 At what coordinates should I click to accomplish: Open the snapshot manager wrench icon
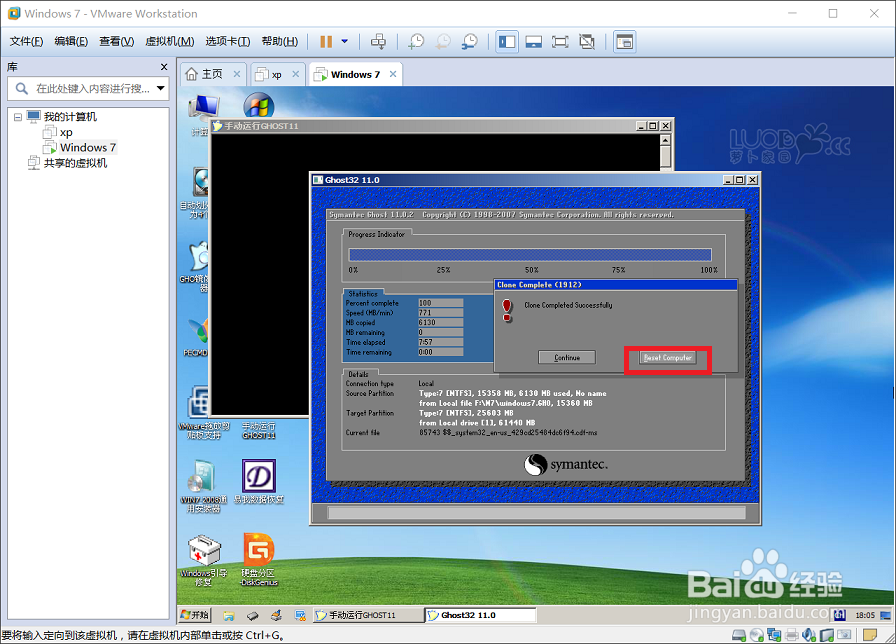click(469, 41)
